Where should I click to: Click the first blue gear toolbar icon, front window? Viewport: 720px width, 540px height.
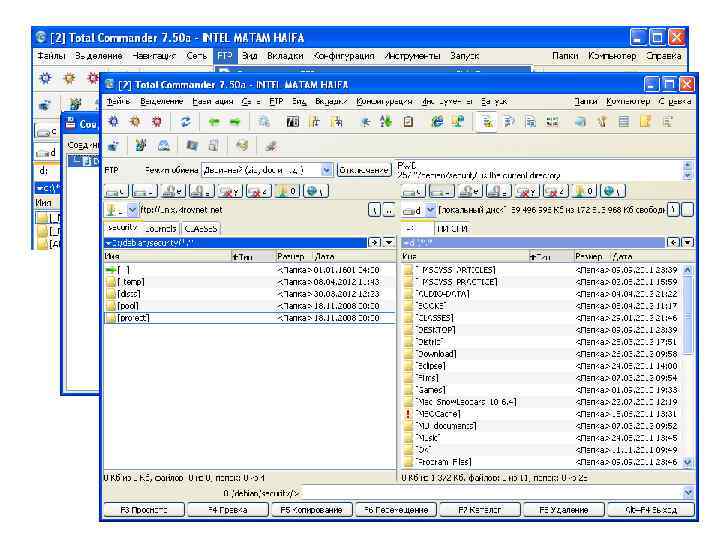pos(113,122)
